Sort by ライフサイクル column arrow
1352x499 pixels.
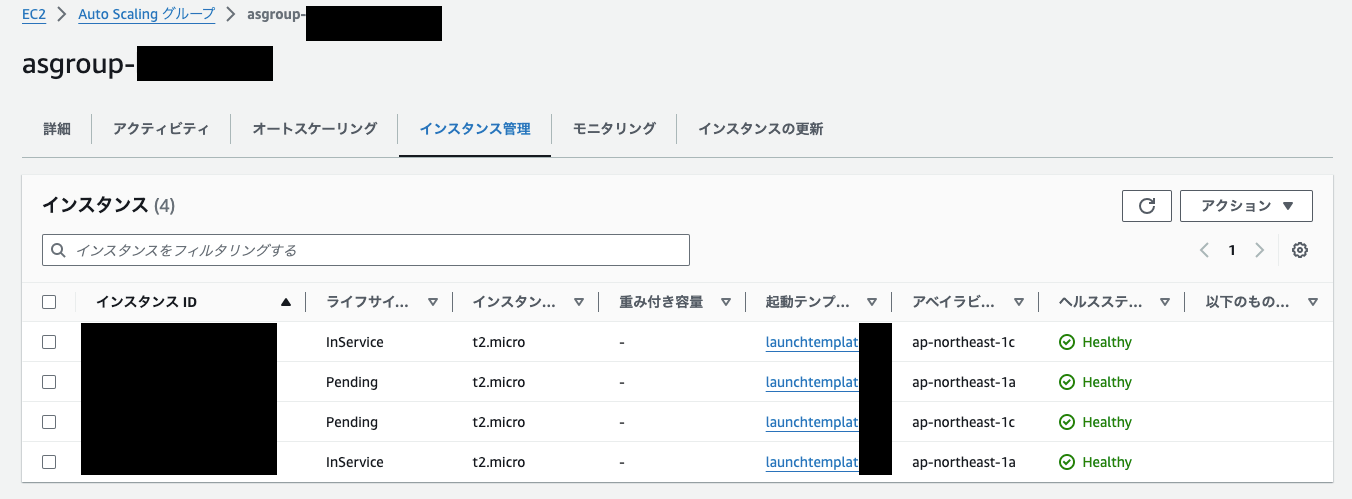tap(433, 302)
